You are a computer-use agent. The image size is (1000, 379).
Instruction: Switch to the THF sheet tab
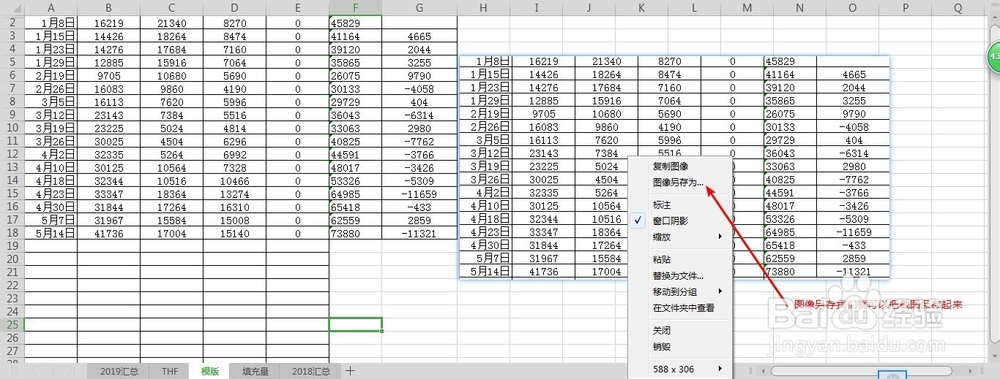tap(170, 371)
